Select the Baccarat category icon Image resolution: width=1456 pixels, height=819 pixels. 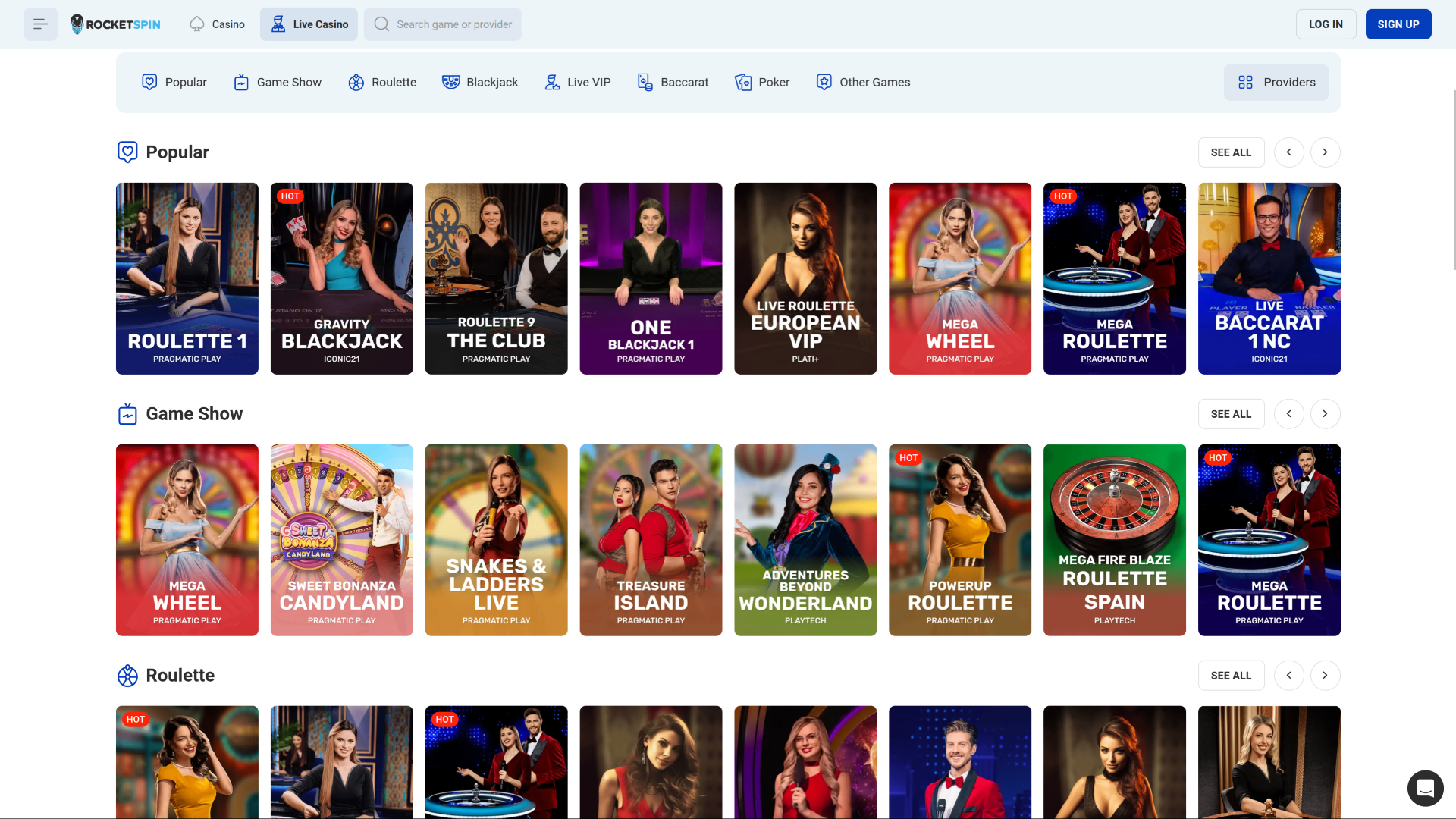(645, 82)
